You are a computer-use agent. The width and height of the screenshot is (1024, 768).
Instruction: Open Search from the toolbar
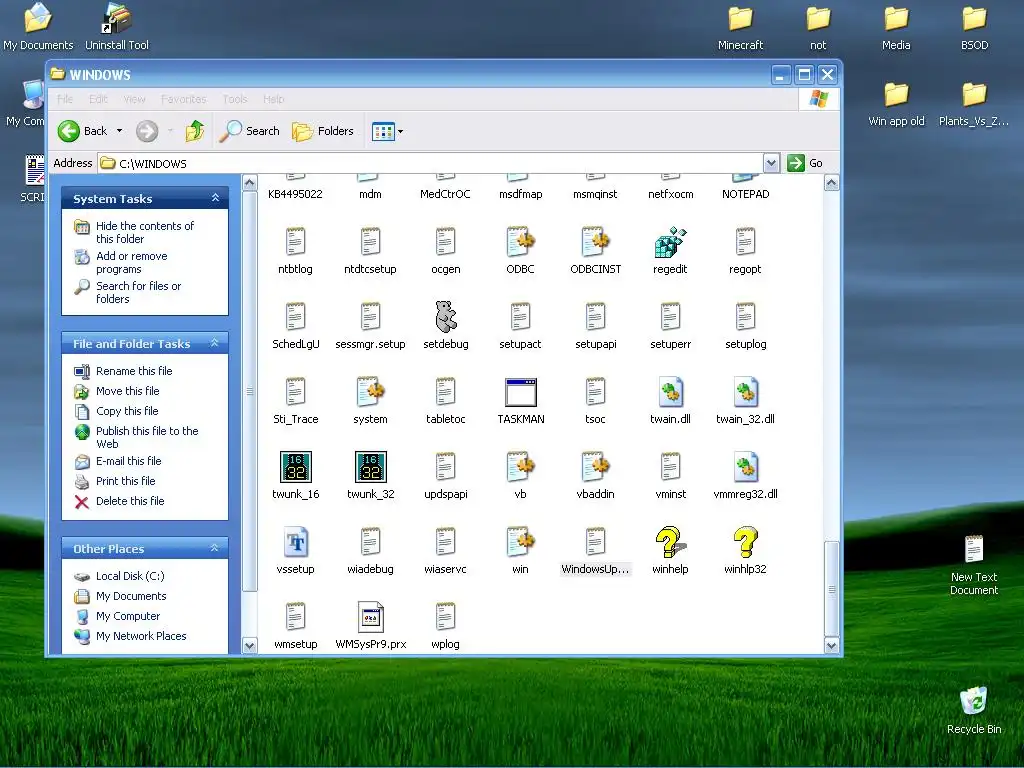click(x=249, y=131)
